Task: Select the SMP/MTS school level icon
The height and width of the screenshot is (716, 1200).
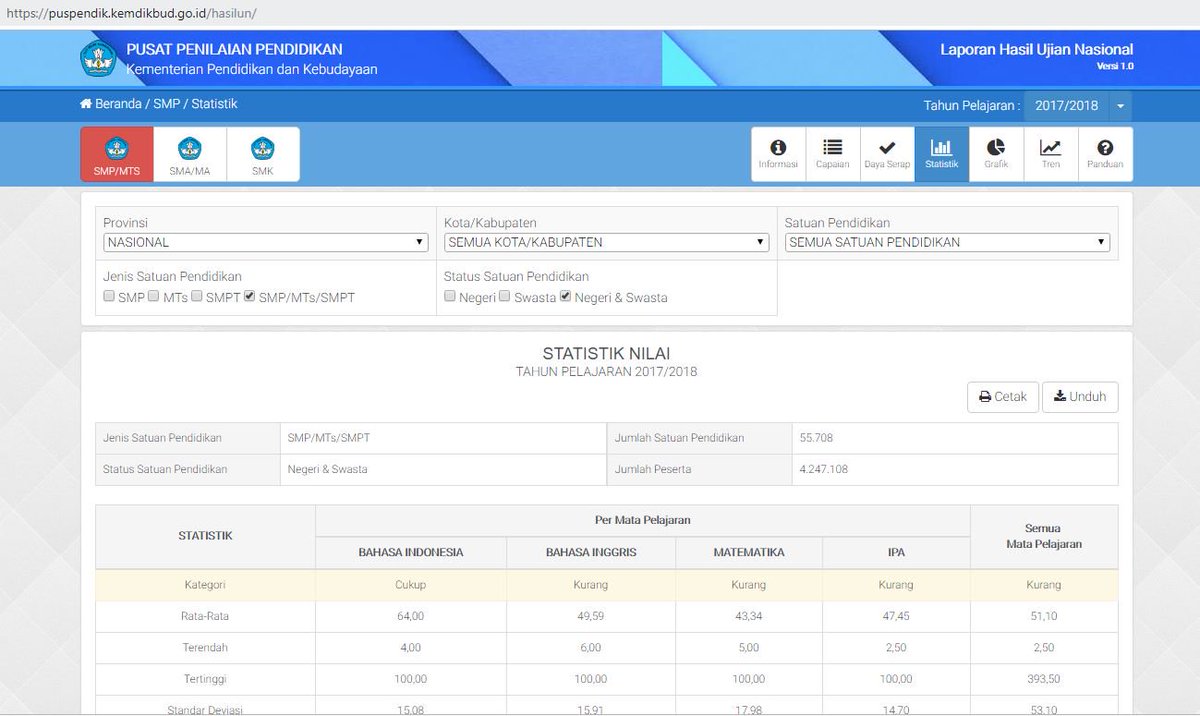Action: pyautogui.click(x=117, y=154)
